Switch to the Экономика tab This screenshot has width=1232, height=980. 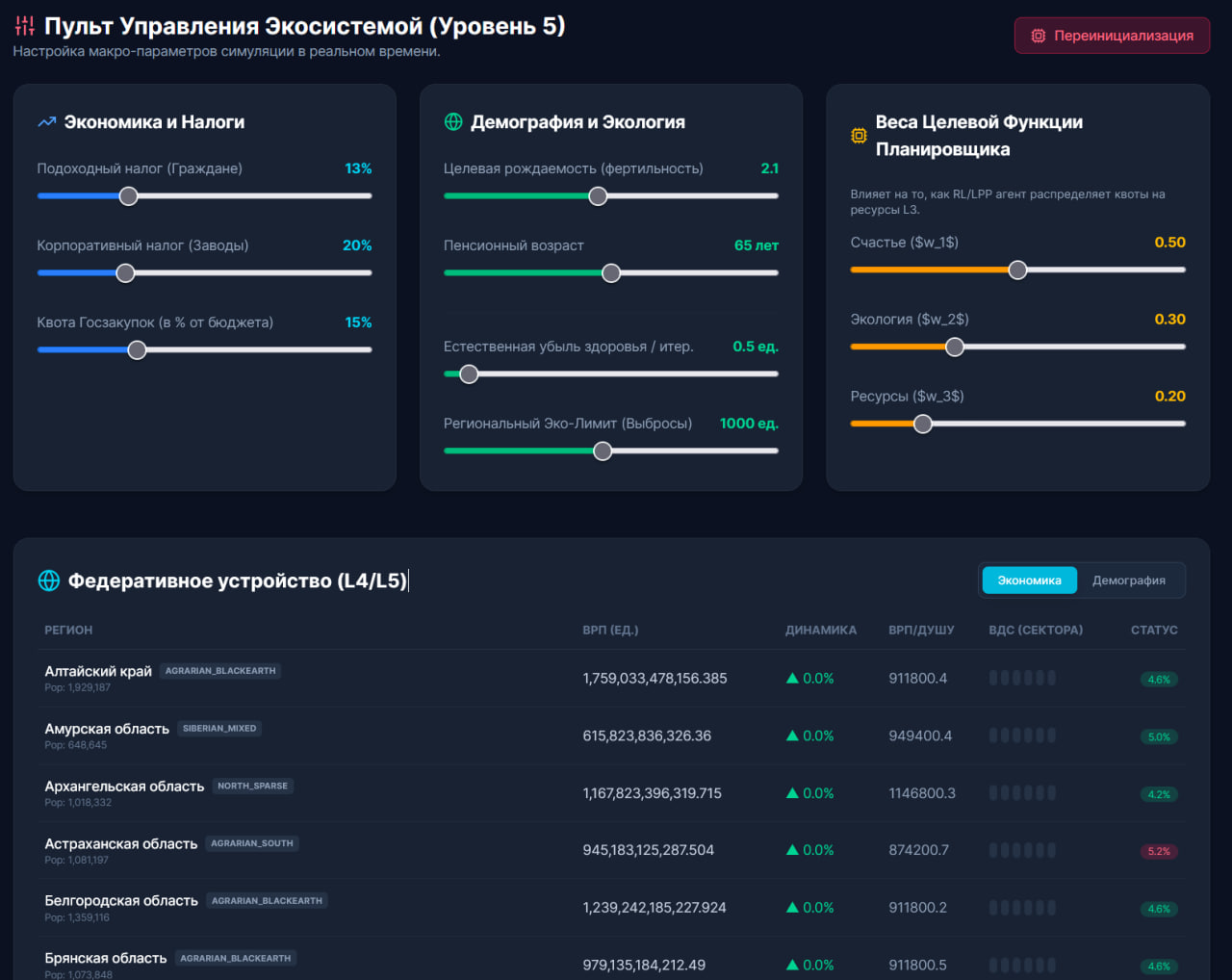point(1029,580)
